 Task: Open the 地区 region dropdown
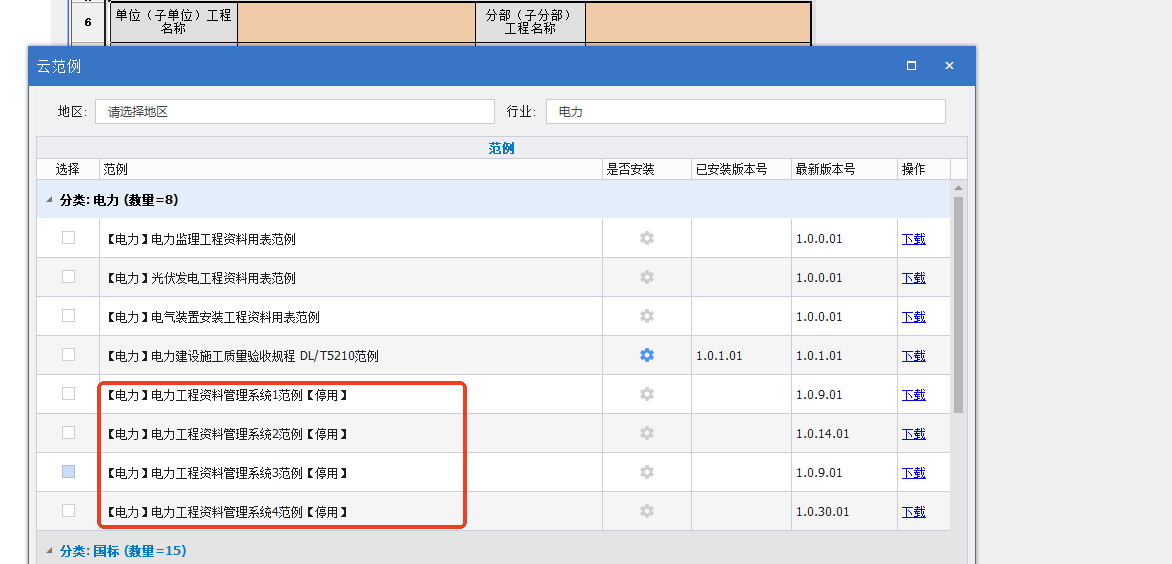pyautogui.click(x=294, y=112)
